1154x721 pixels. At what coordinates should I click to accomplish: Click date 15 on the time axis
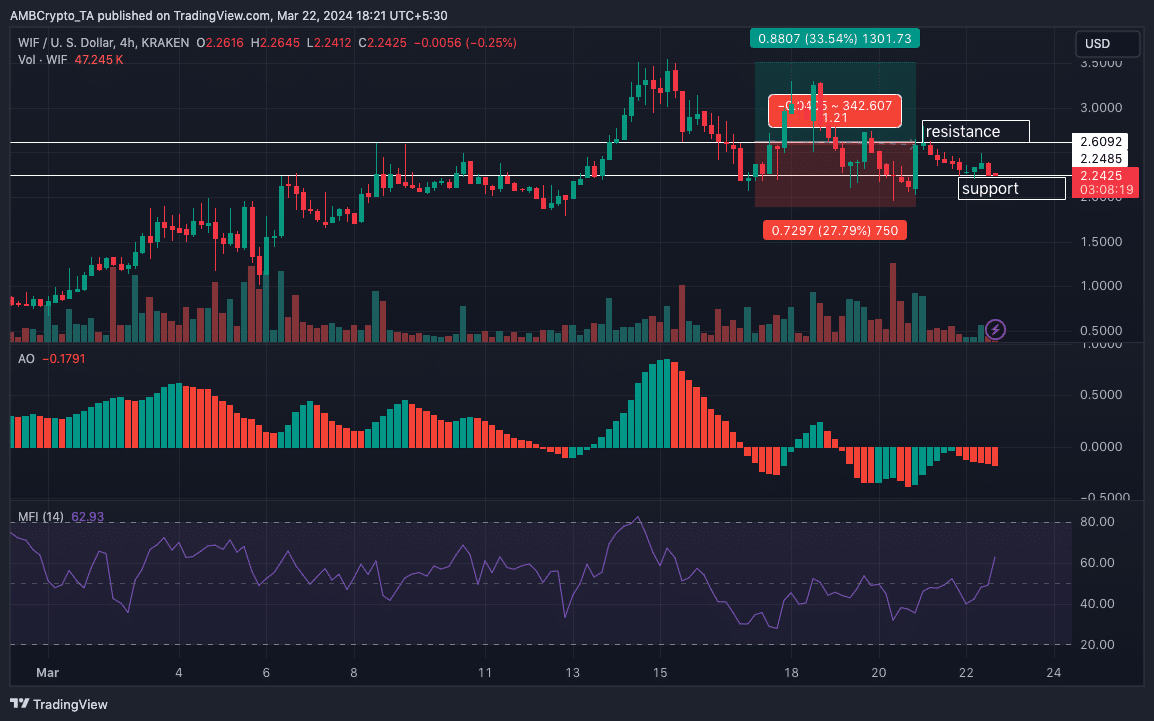coord(660,672)
